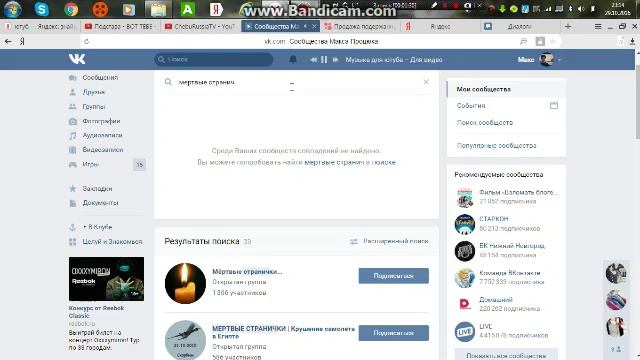This screenshot has width=640, height=360.
Task: Subscribe to Крушение самолета в Египте group
Action: pyautogui.click(x=393, y=333)
